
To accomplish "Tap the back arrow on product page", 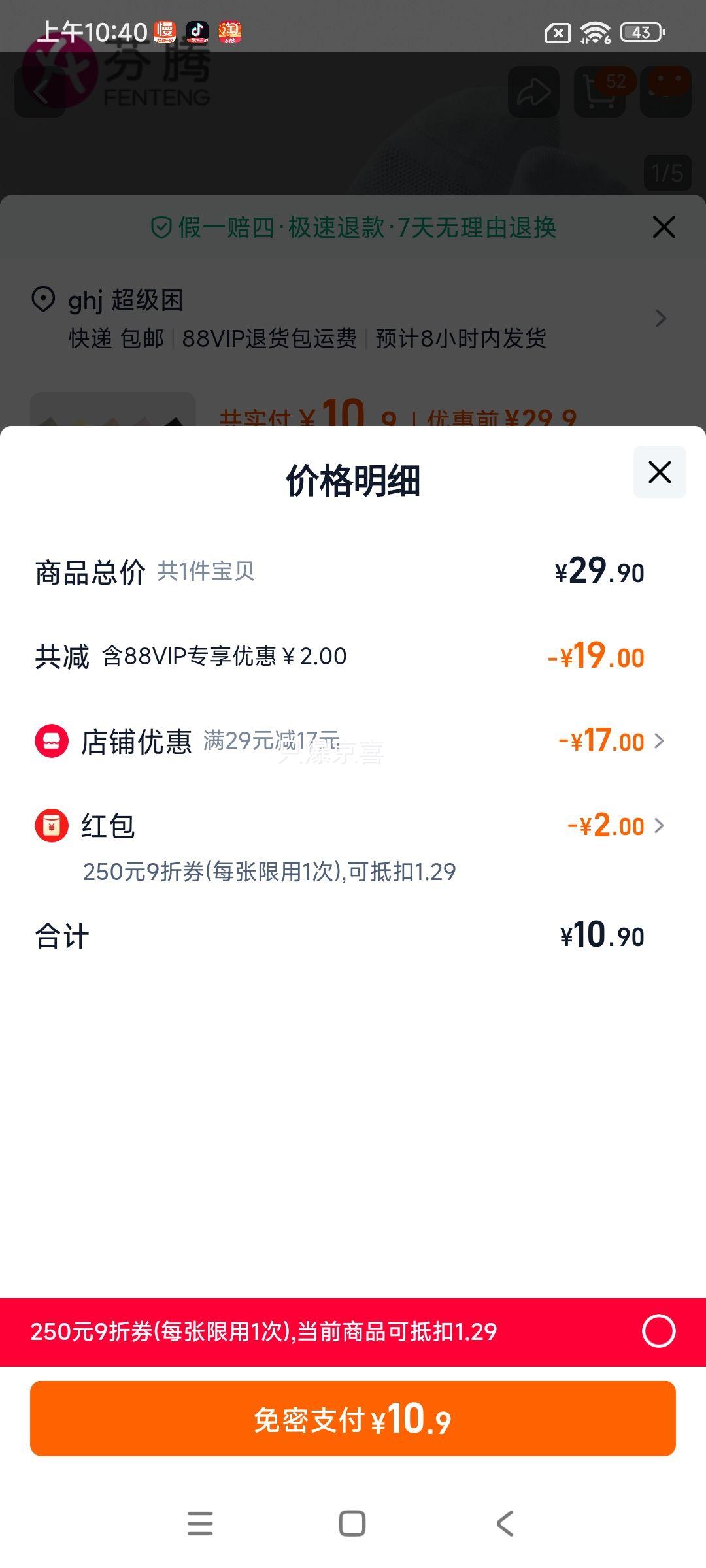I will (x=41, y=93).
